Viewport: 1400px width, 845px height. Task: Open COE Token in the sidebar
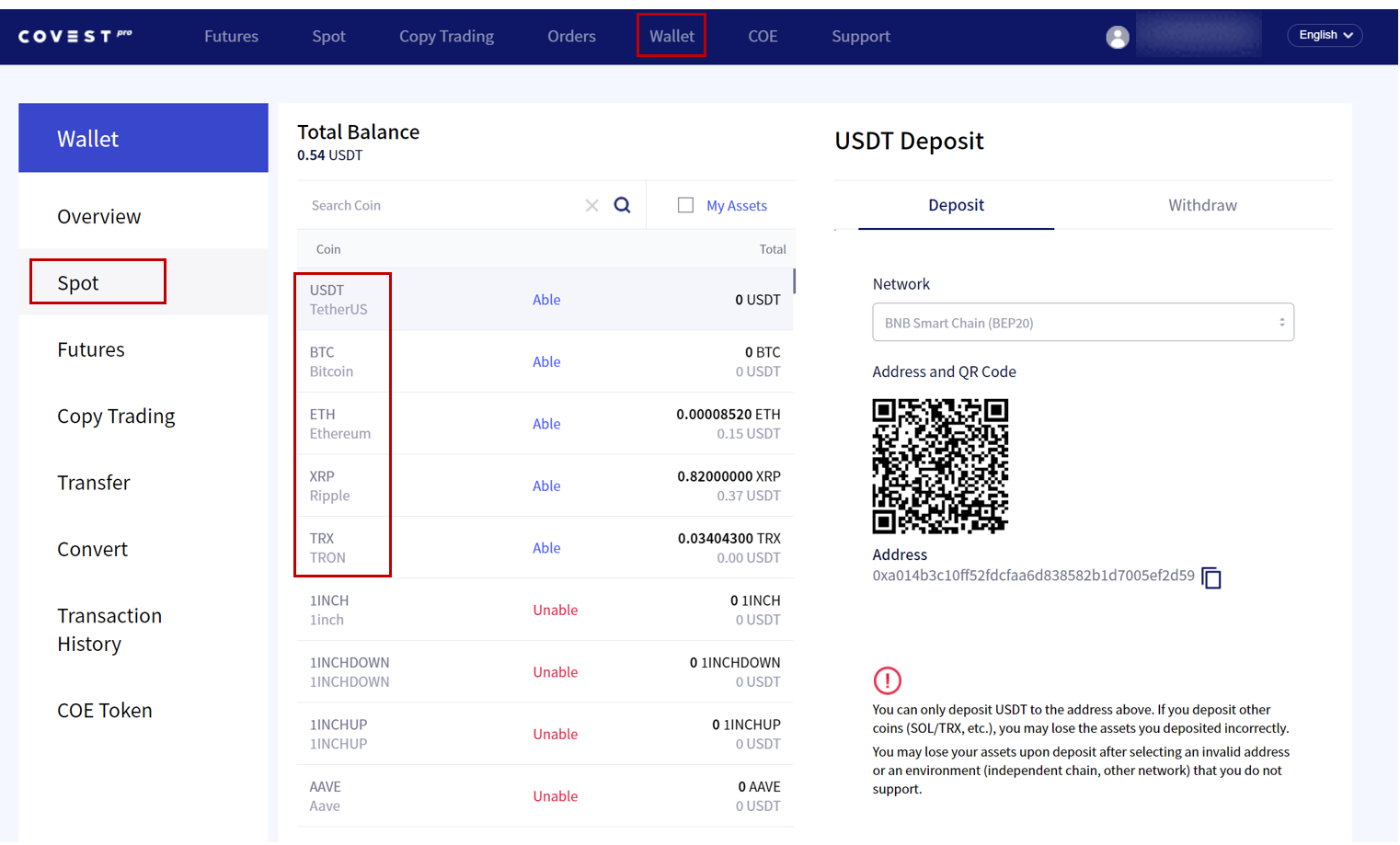[105, 711]
